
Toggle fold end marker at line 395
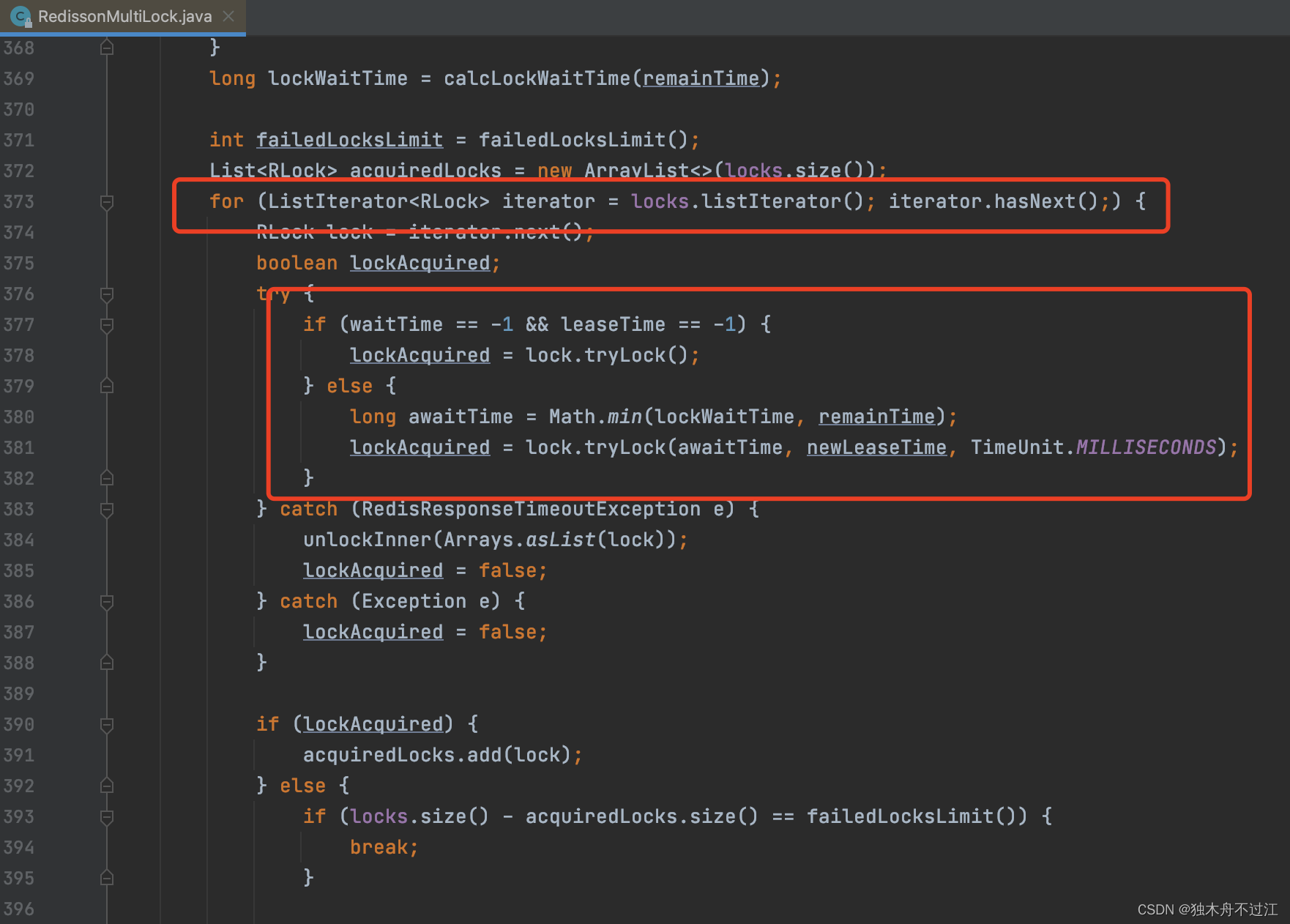coord(107,878)
